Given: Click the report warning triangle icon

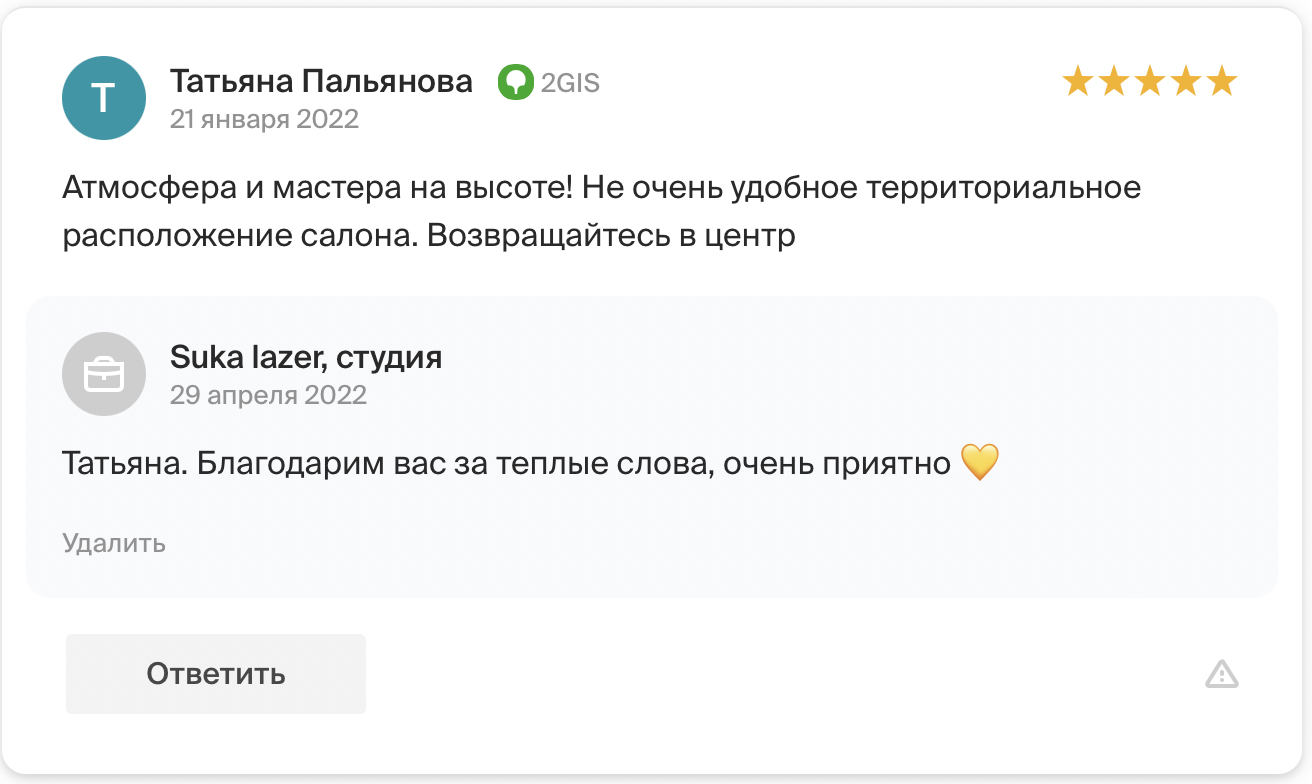Looking at the screenshot, I should (x=1222, y=674).
